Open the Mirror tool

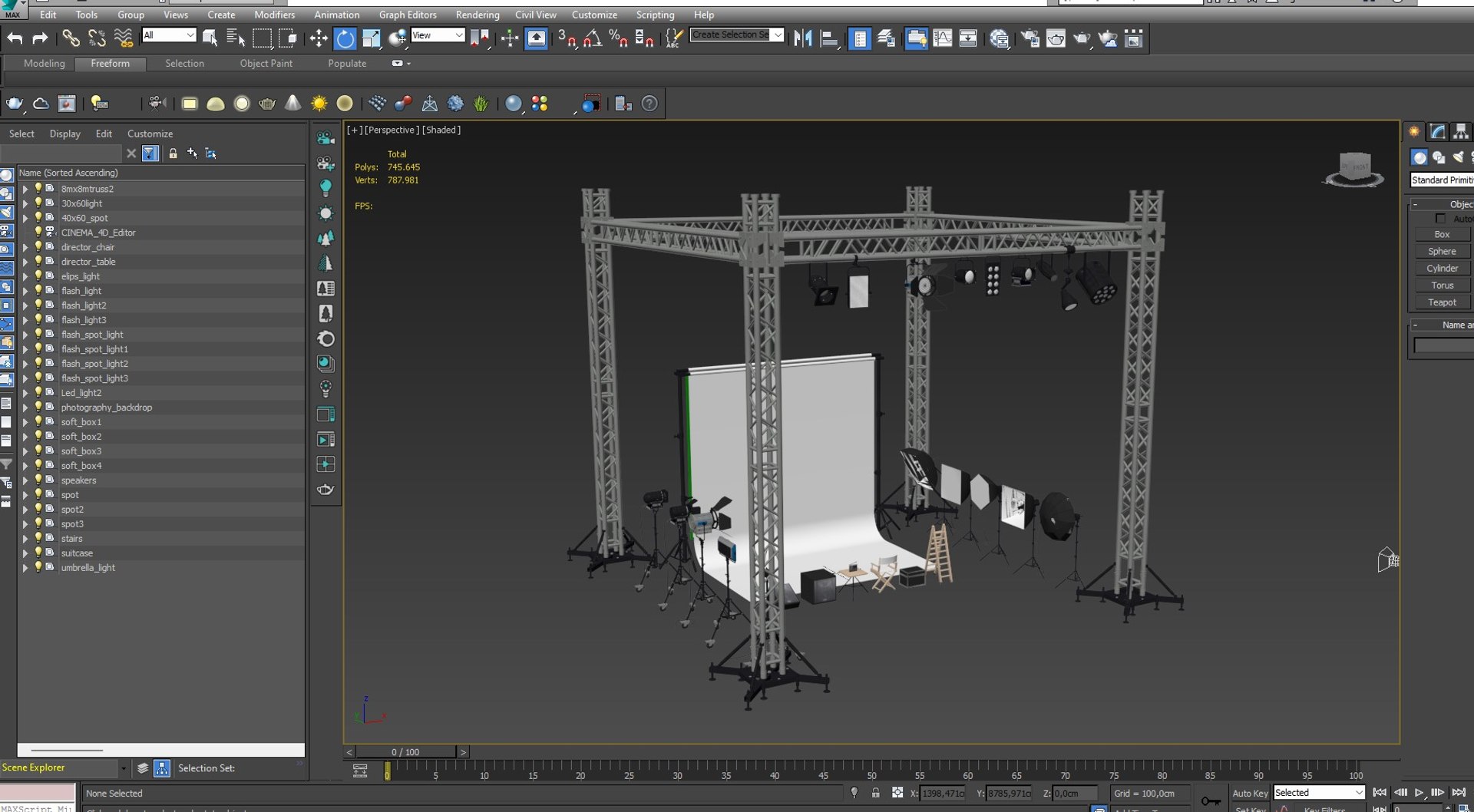tap(802, 38)
